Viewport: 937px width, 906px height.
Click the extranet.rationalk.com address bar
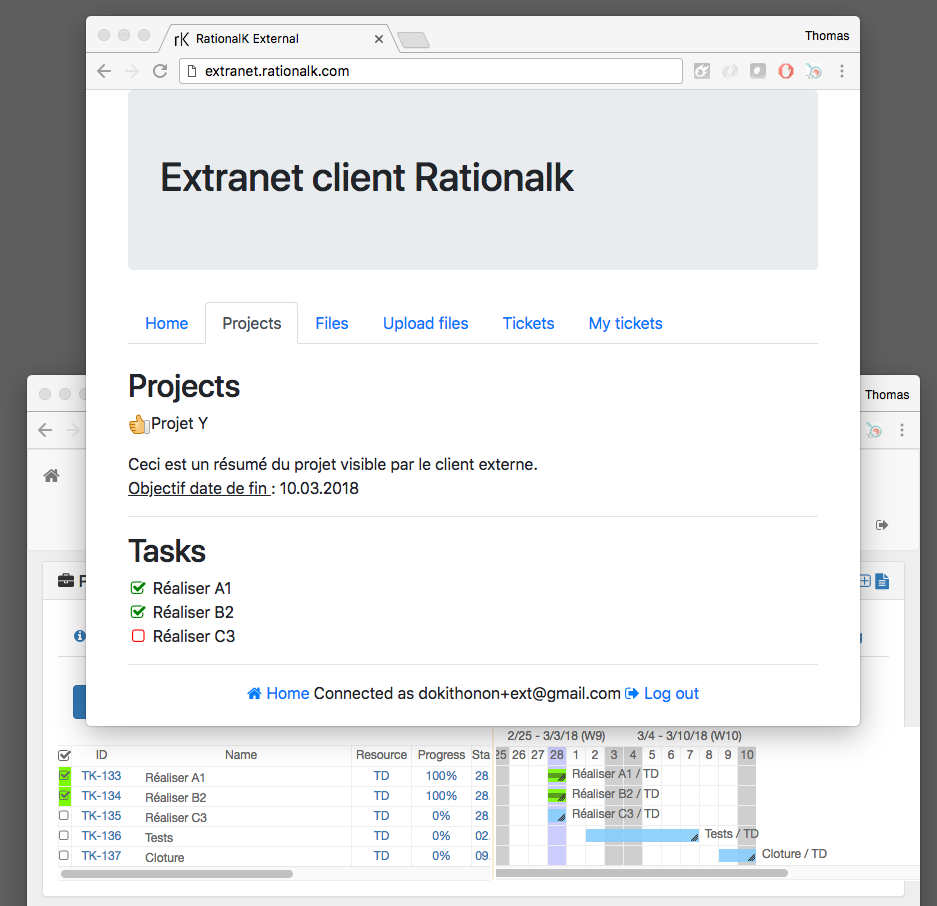(430, 71)
